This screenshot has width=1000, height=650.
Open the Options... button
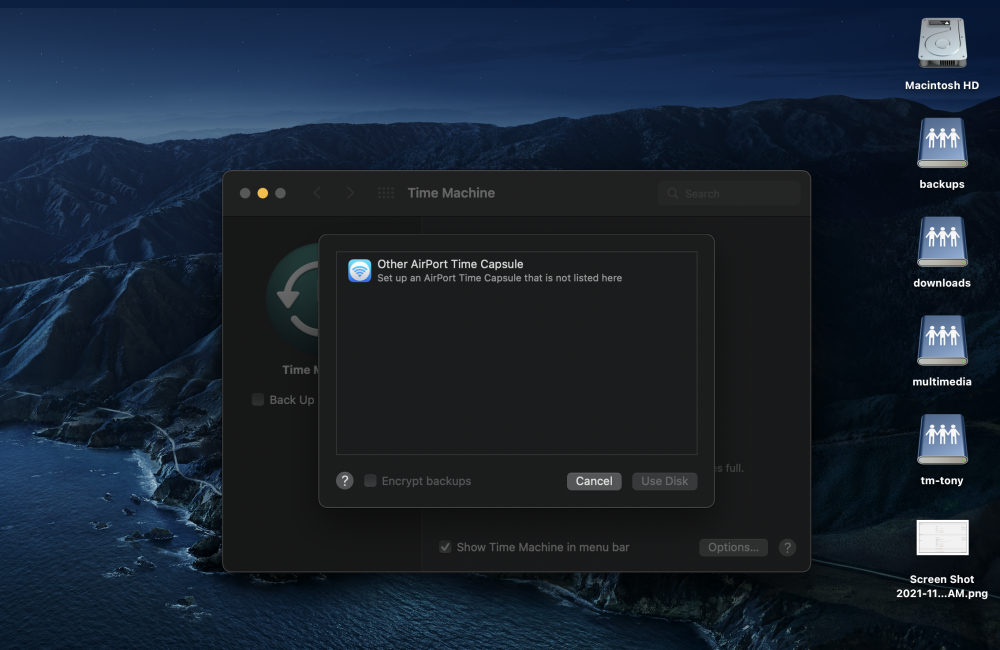[x=733, y=547]
